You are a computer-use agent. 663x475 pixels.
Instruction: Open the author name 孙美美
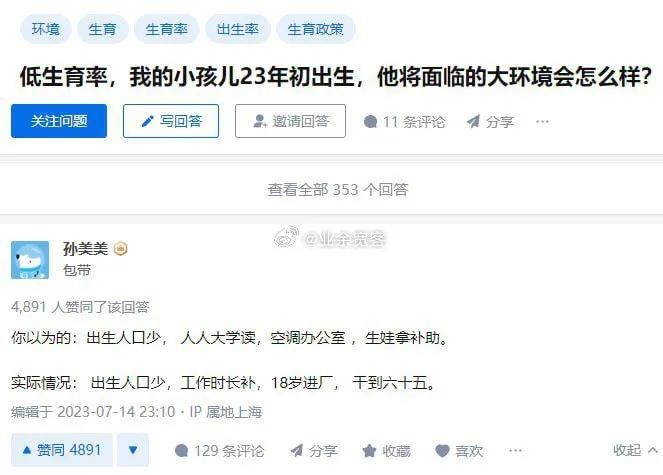[85, 249]
